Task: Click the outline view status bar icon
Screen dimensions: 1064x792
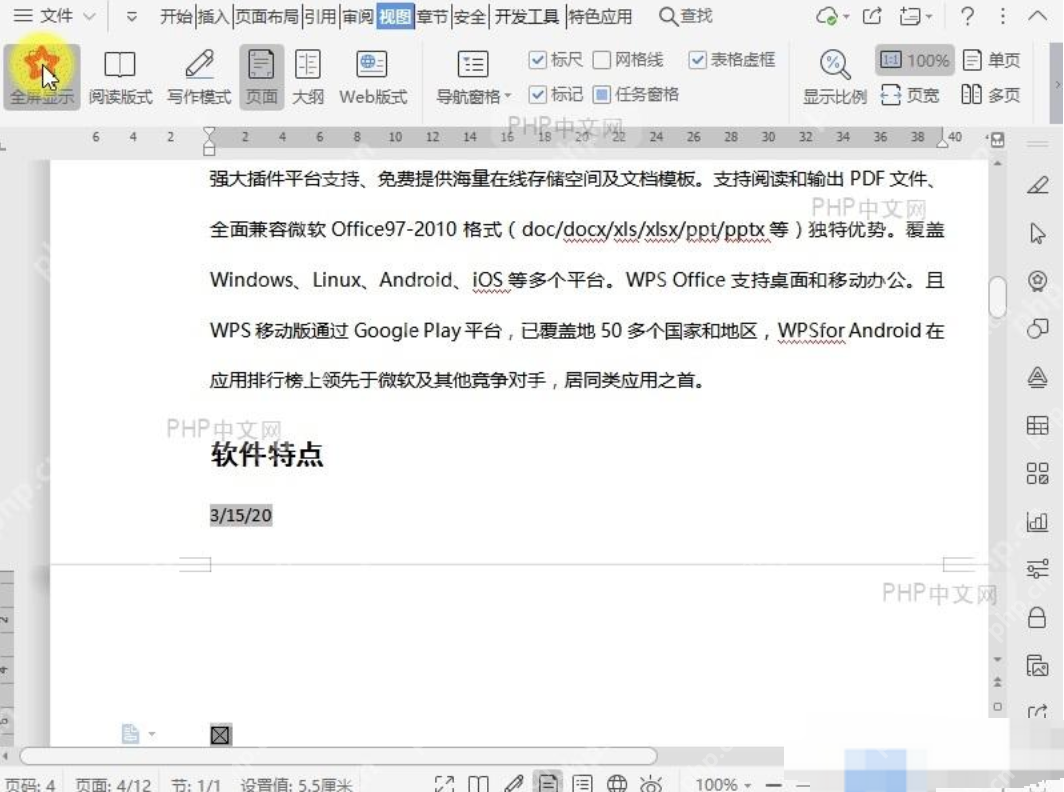Action: (582, 784)
